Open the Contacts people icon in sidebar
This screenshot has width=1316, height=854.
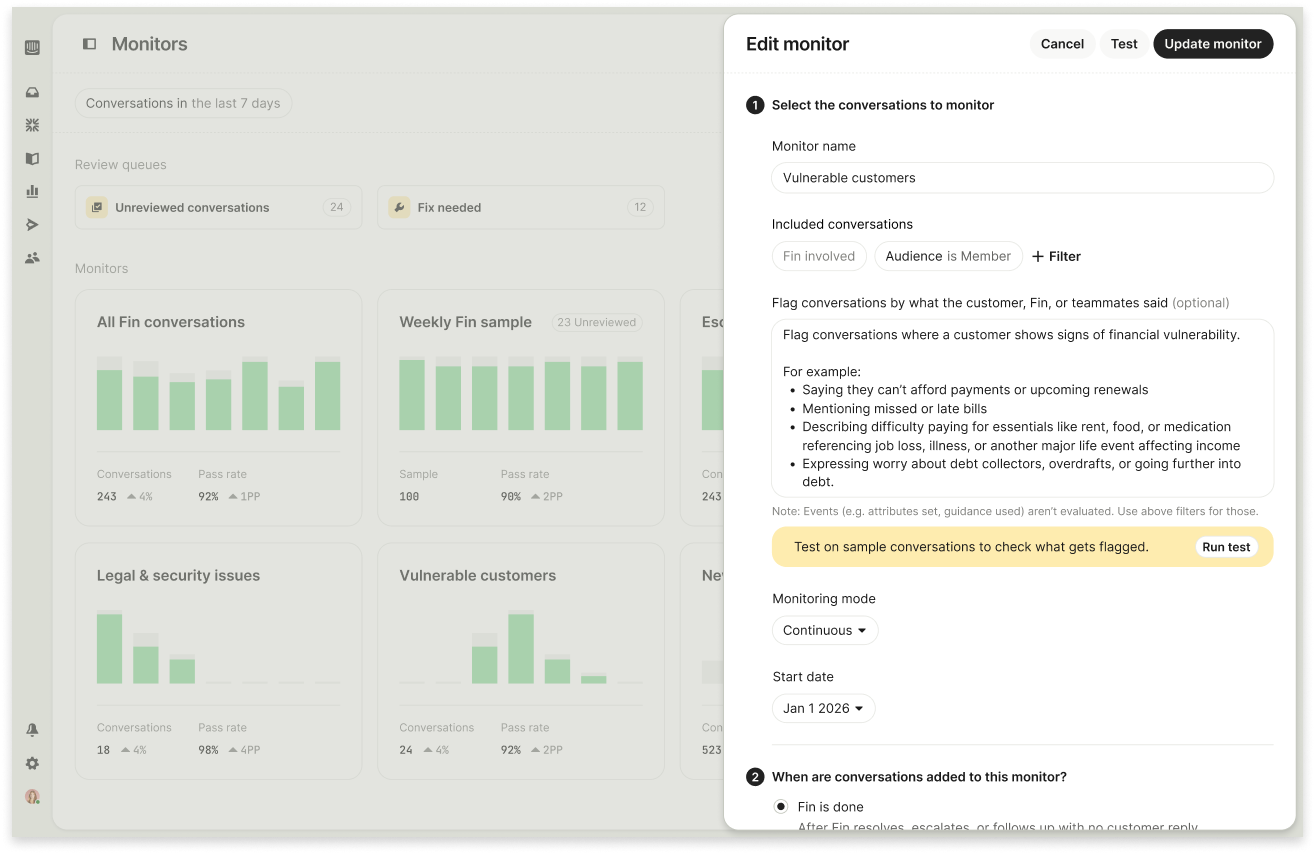pyautogui.click(x=32, y=258)
